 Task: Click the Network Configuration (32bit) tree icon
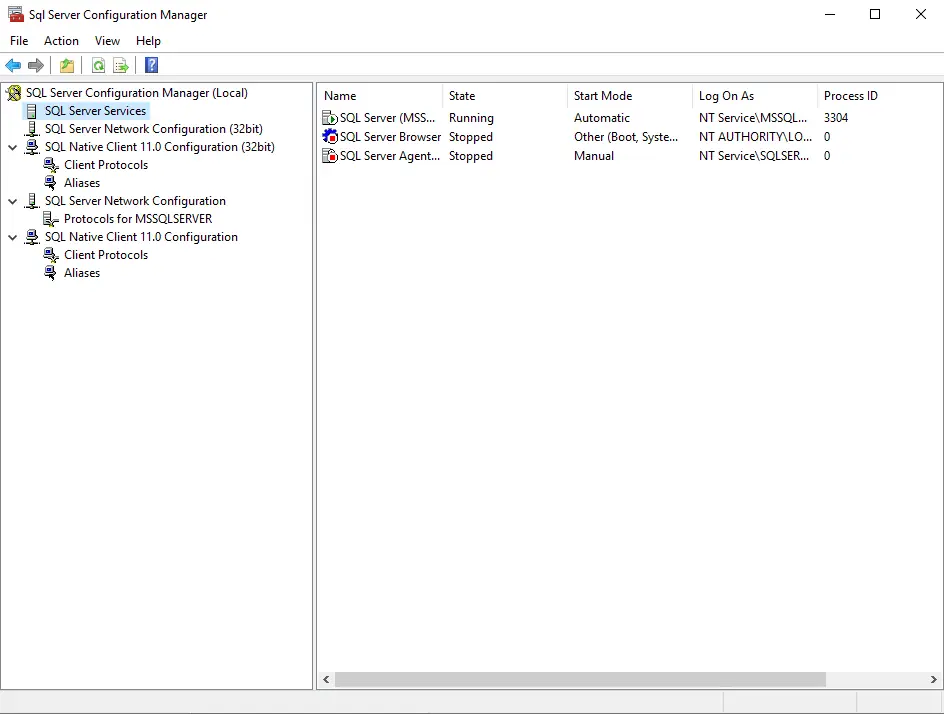click(32, 129)
